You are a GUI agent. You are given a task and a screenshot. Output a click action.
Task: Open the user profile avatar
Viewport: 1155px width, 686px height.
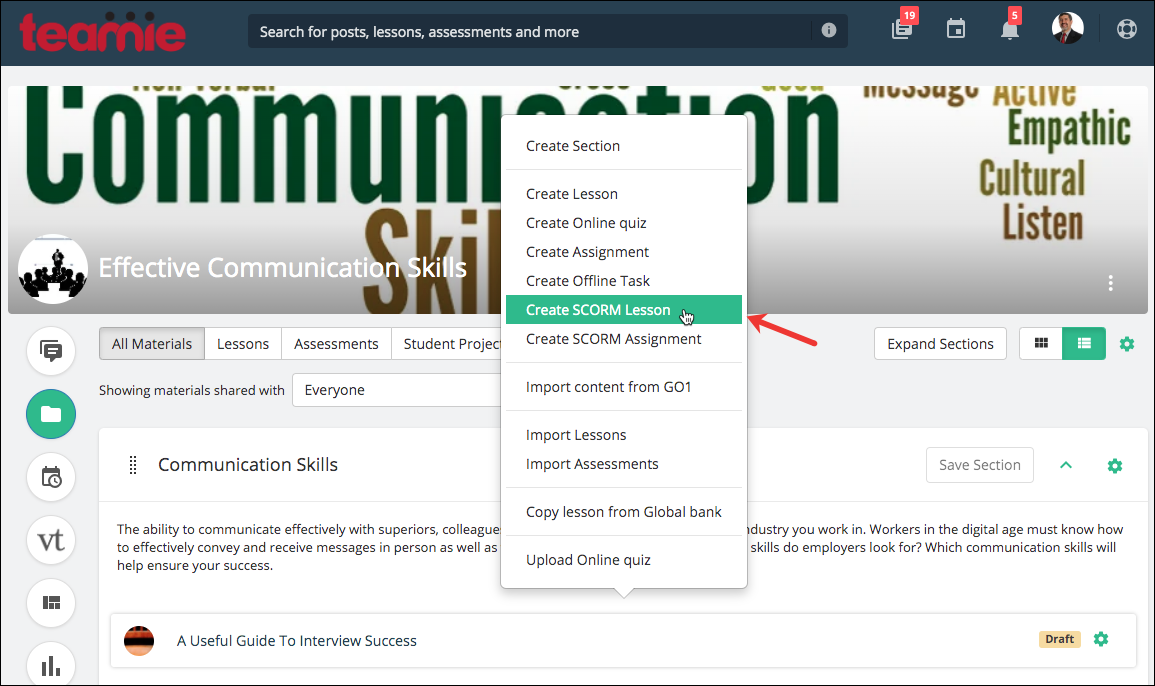coord(1067,29)
